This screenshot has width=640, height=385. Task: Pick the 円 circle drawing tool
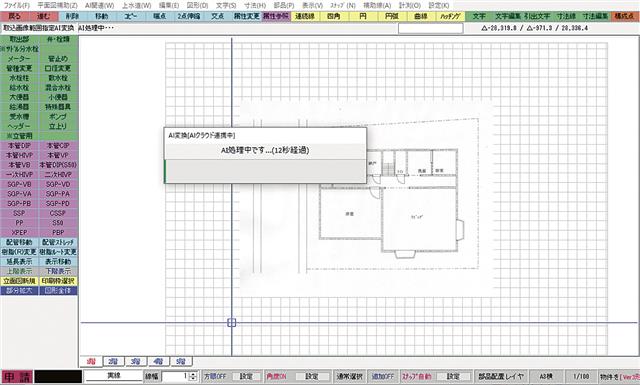tap(362, 16)
